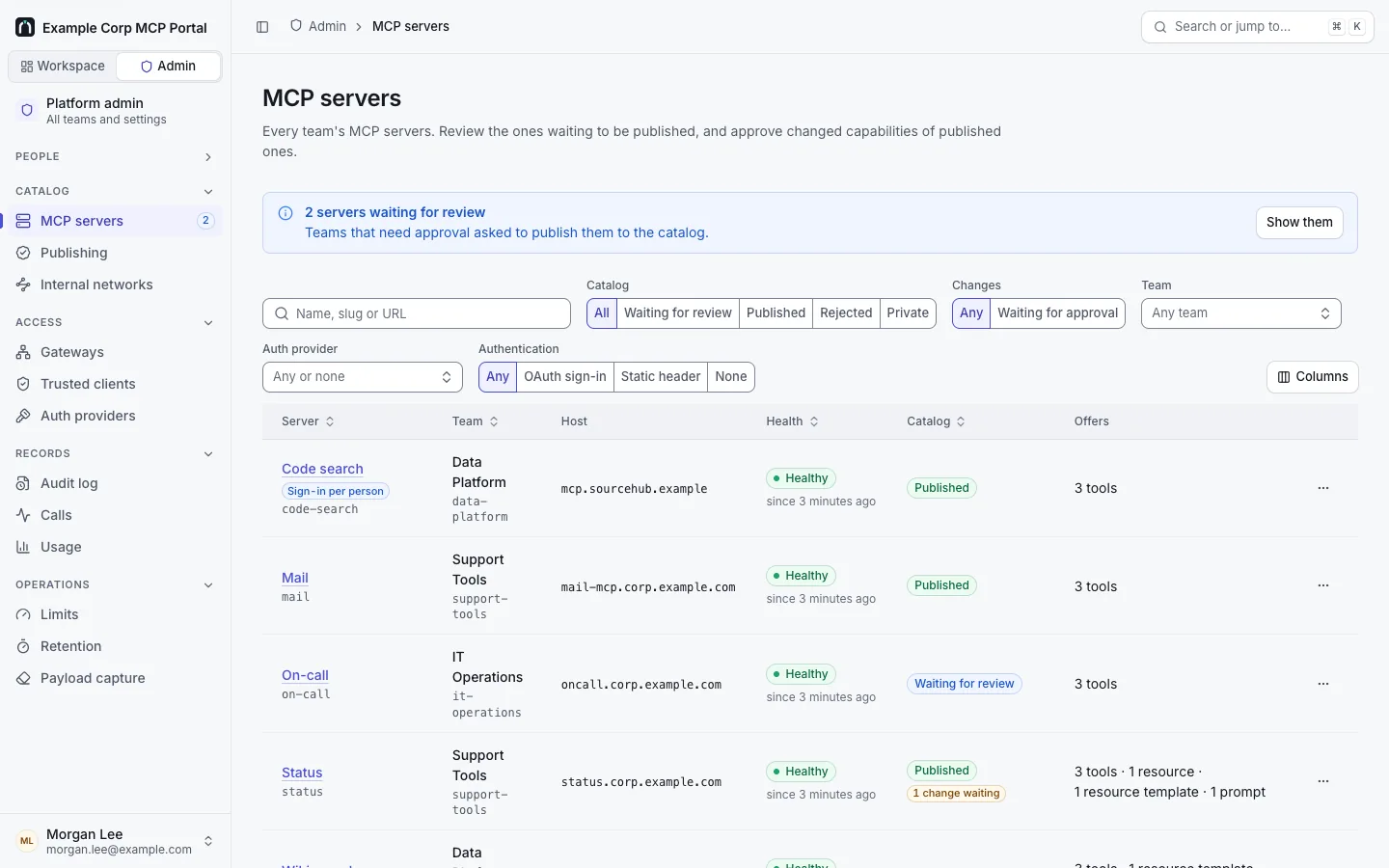The image size is (1389, 868).
Task: Switch to the Admin tab
Action: [x=168, y=67]
